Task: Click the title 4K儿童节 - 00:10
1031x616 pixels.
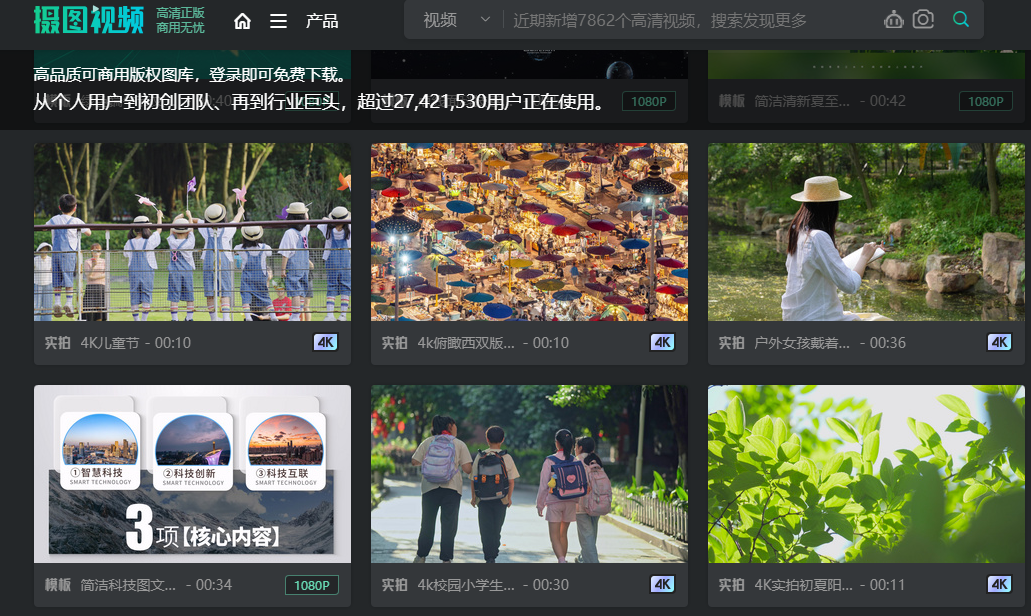Action: click(x=135, y=343)
